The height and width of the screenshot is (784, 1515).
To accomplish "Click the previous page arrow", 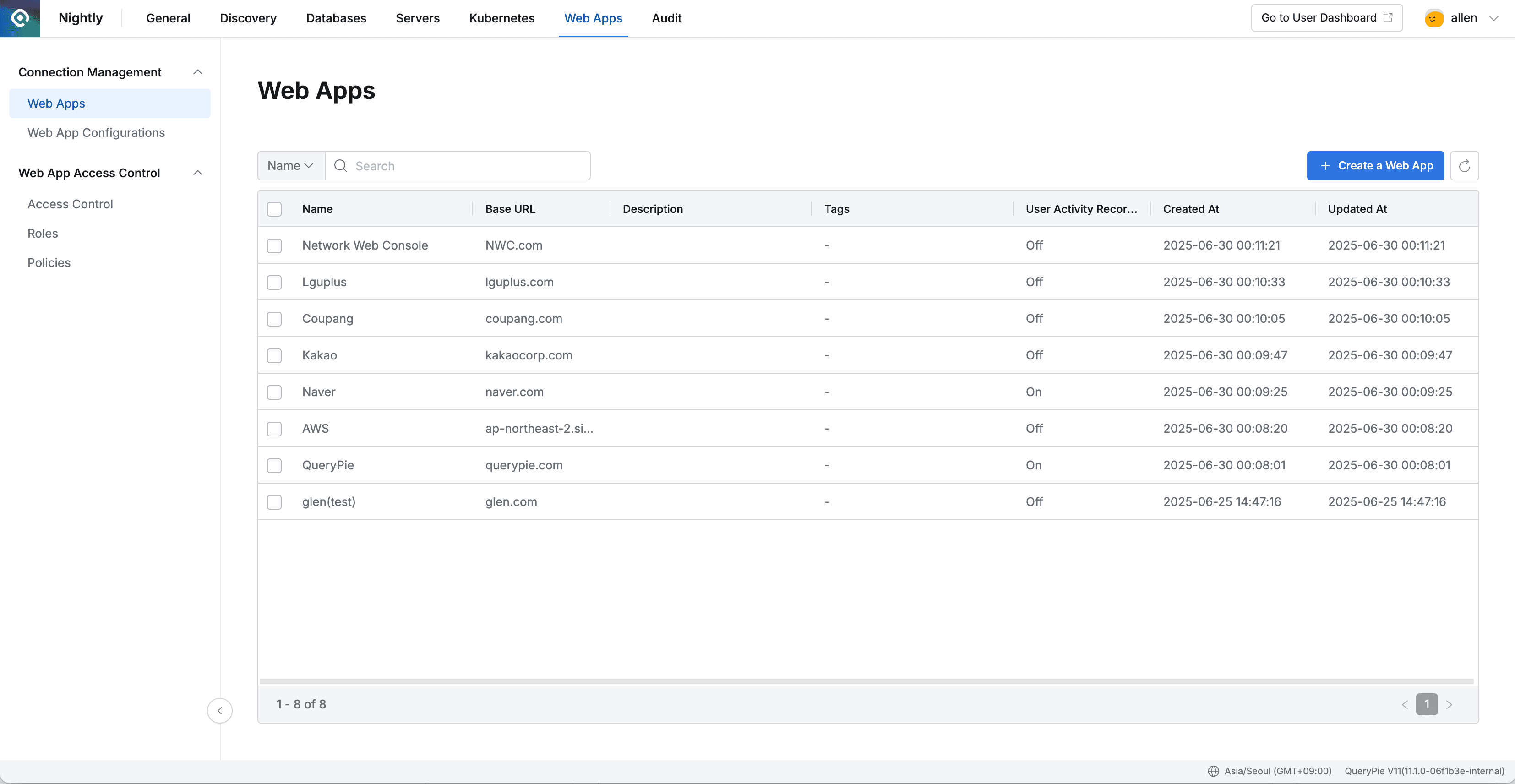I will pos(1405,704).
